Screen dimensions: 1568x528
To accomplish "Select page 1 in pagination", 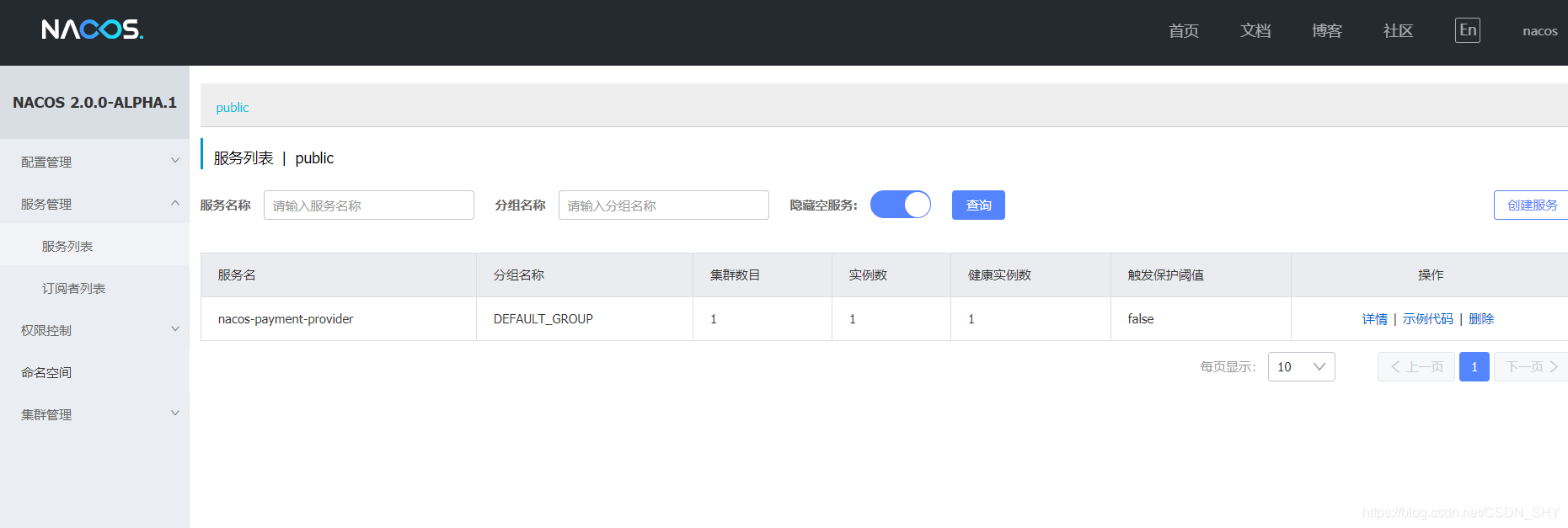I will coord(1474,367).
